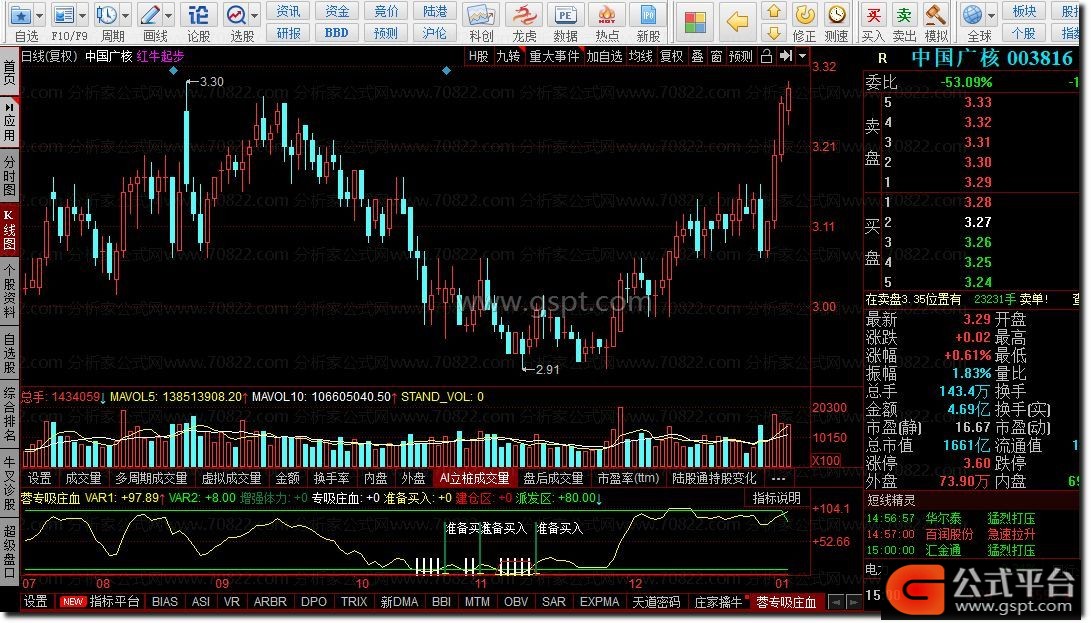
Task: Open the chart toolbar dropdown arrow
Action: (x=802, y=56)
